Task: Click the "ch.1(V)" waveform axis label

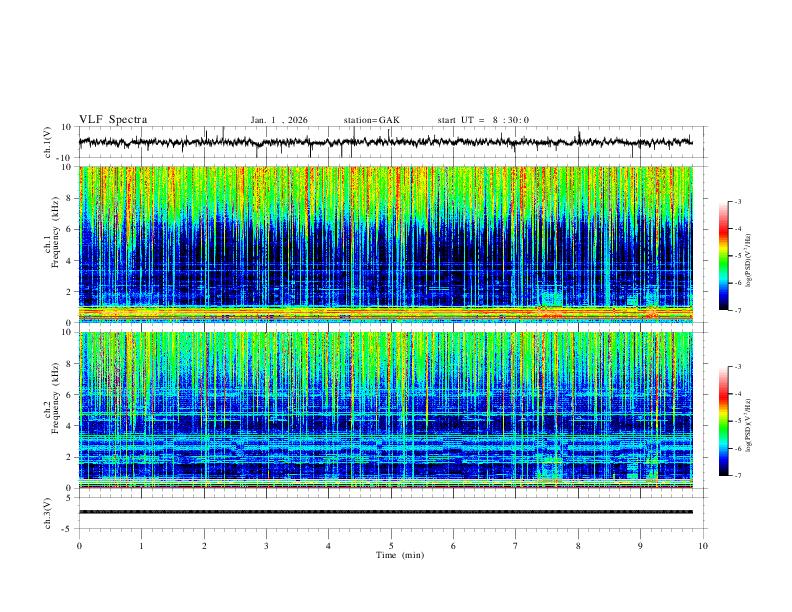Action: click(48, 142)
